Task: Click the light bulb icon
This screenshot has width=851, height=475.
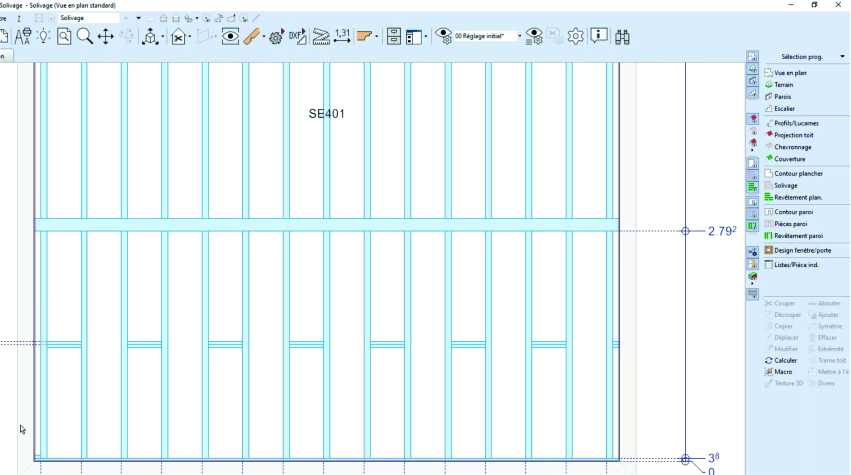Action: pos(43,36)
